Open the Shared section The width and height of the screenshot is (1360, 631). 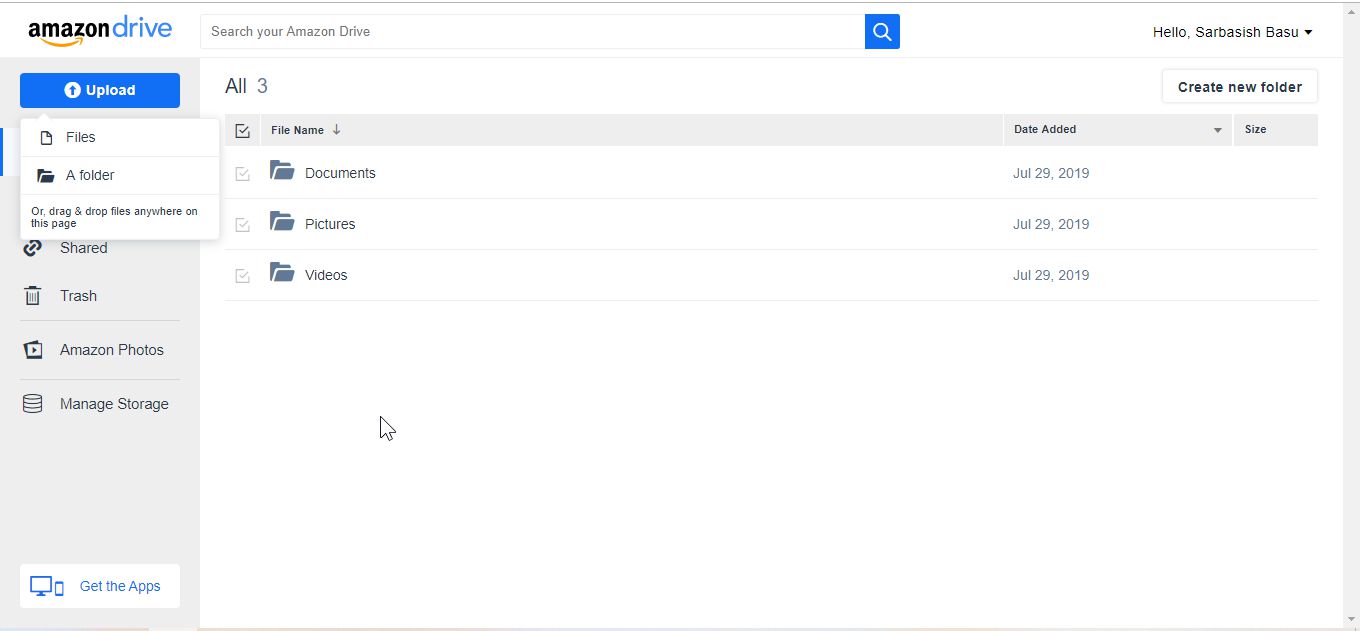point(85,248)
